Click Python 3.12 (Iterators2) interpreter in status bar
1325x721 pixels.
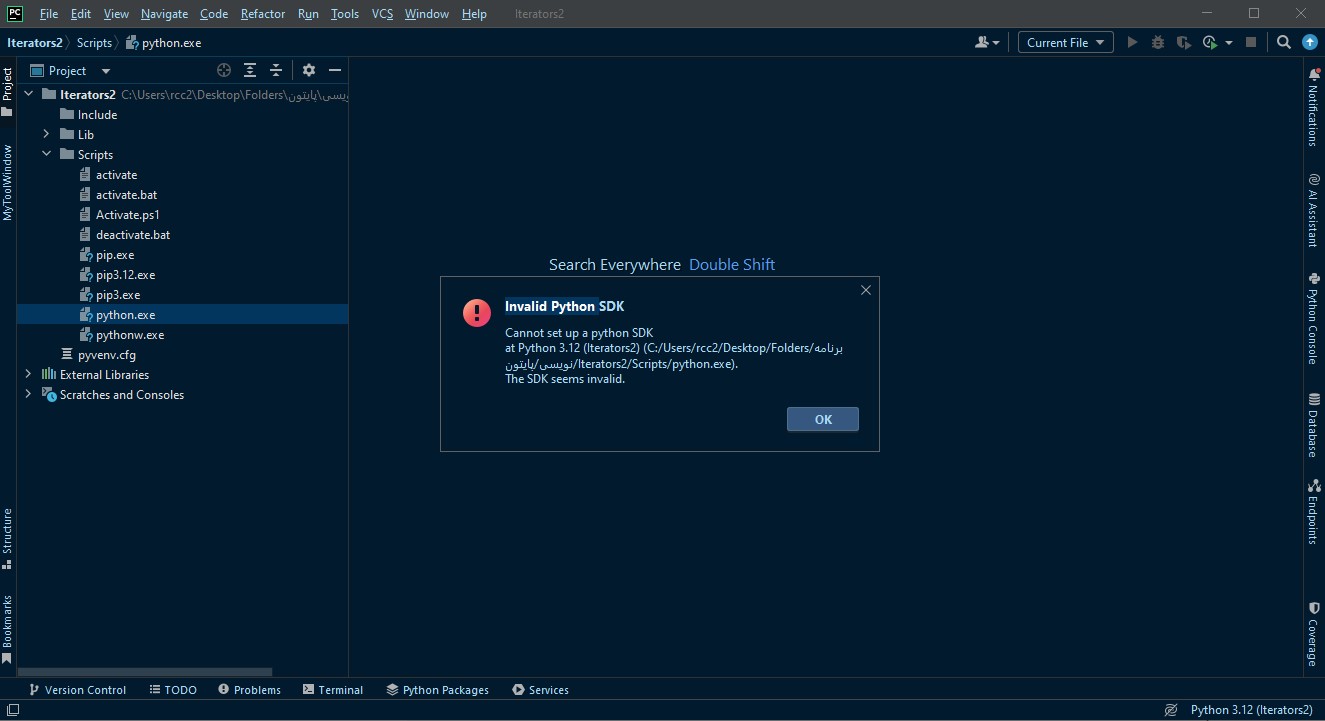tap(1251, 710)
